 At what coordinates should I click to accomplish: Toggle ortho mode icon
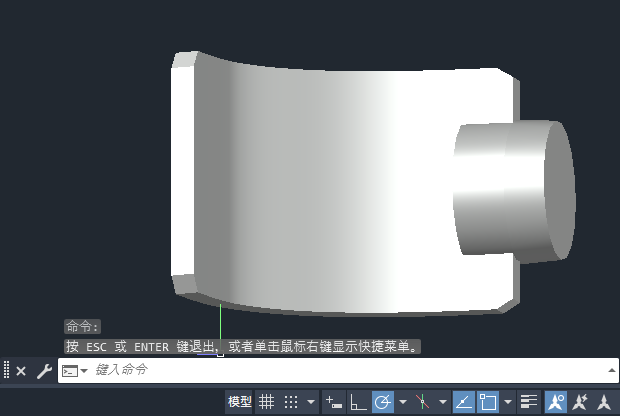point(359,402)
